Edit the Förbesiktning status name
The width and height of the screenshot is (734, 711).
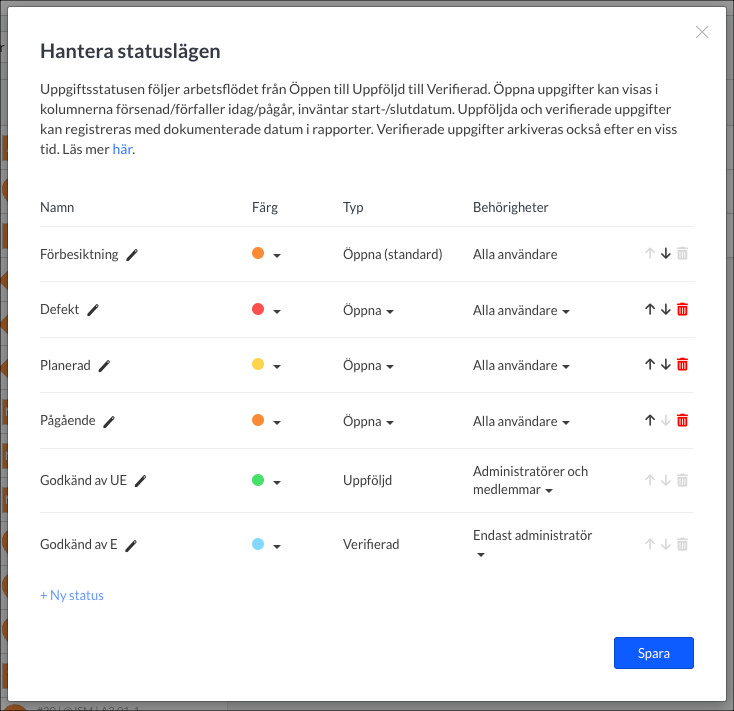click(132, 255)
